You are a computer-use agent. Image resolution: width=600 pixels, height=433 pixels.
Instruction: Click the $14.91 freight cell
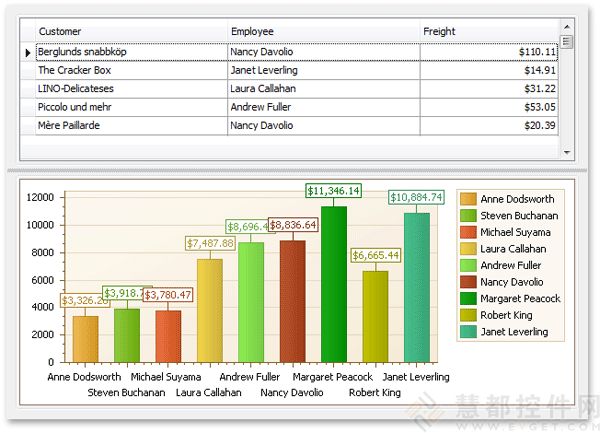click(488, 70)
